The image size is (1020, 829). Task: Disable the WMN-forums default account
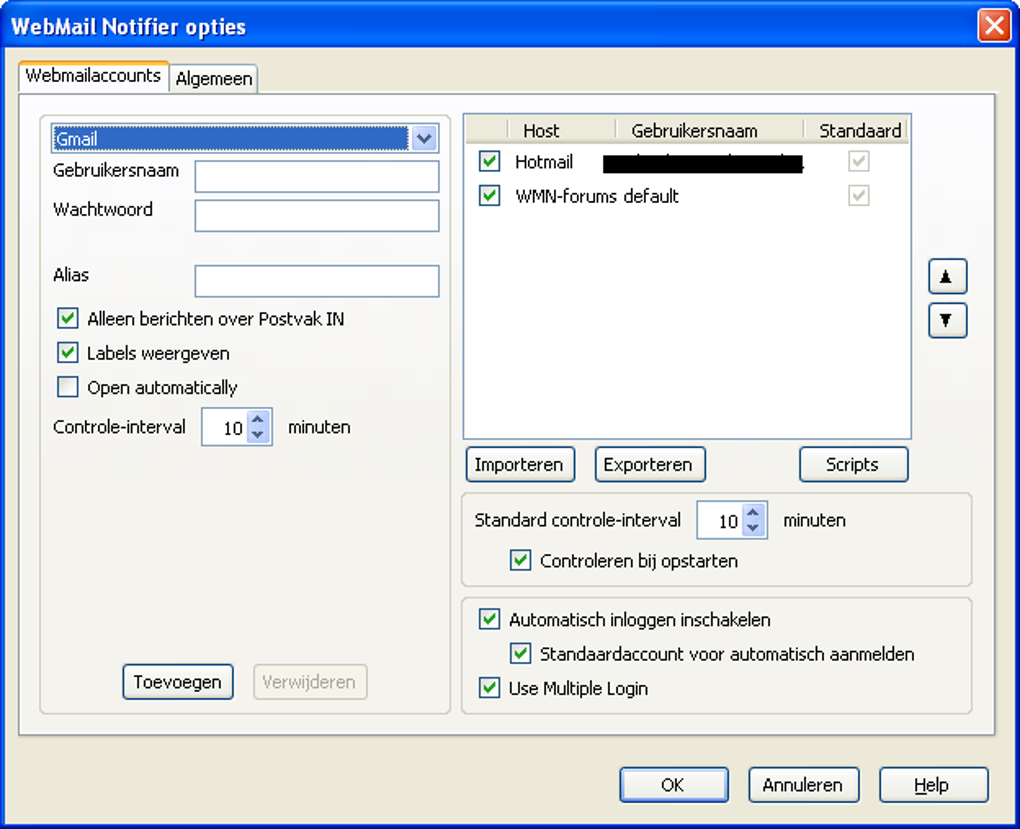coord(489,195)
